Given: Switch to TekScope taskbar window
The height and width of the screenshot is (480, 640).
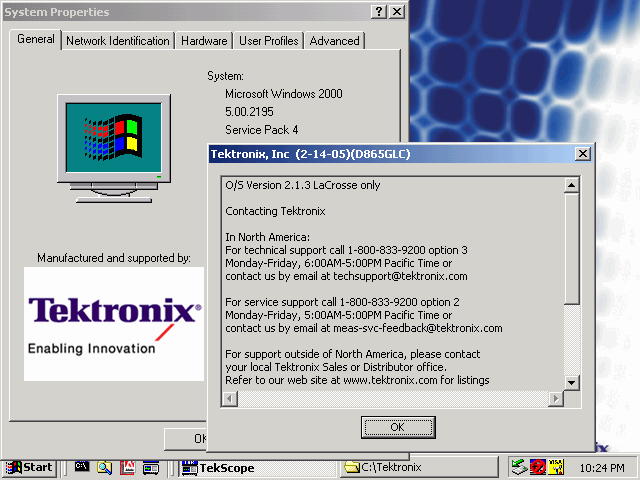Looking at the screenshot, I should [x=258, y=468].
